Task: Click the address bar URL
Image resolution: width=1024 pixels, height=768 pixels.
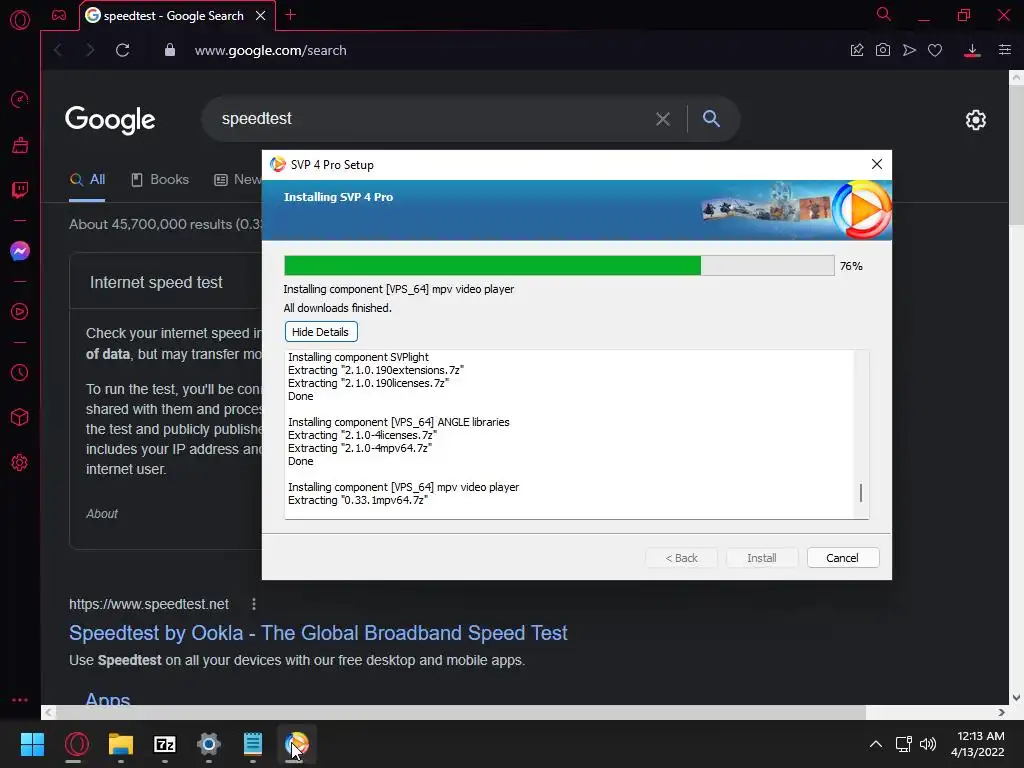Action: coord(270,50)
